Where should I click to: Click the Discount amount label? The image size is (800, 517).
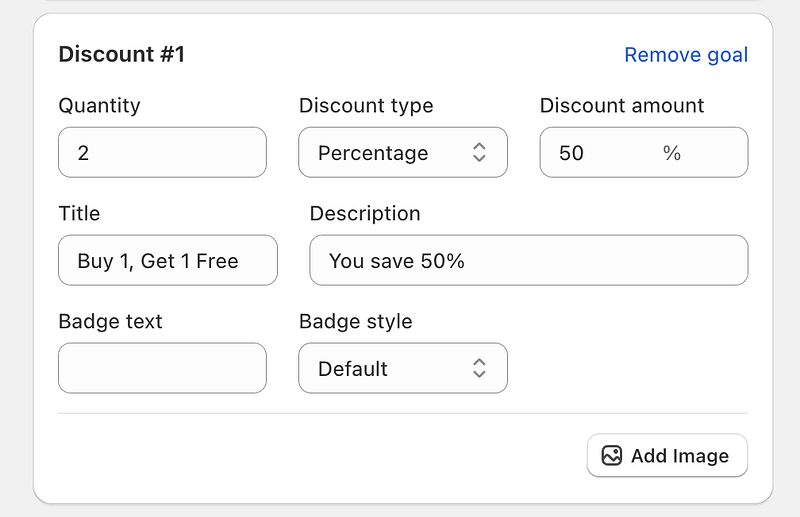pyautogui.click(x=621, y=106)
